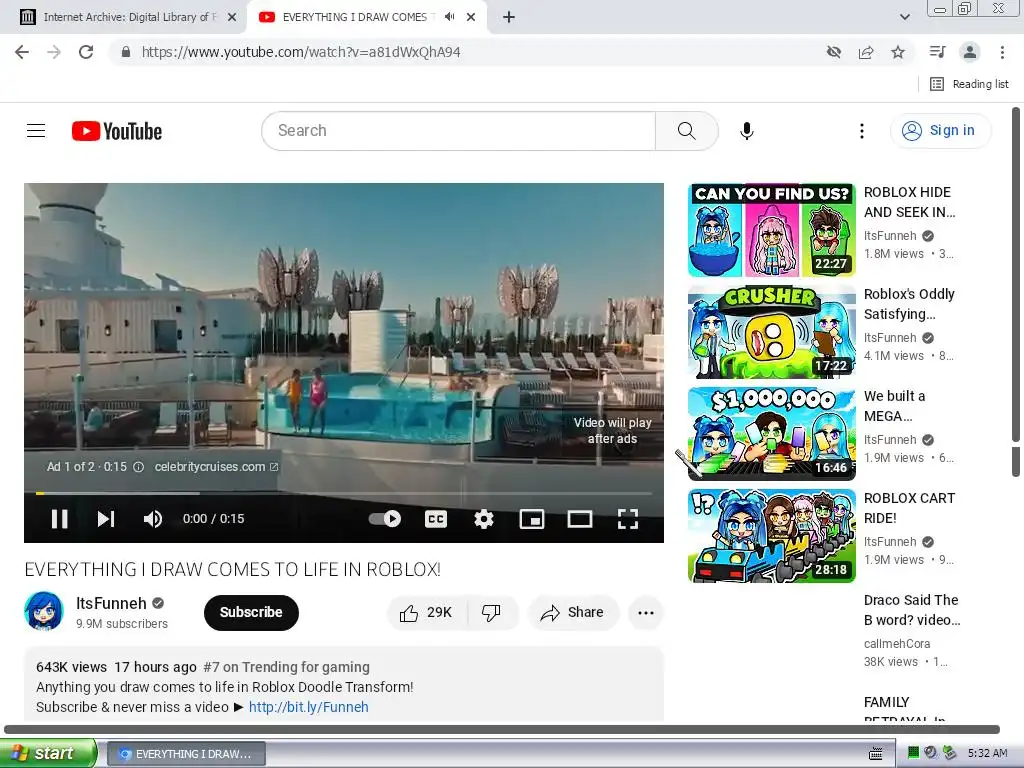Subscribe to ItsFunneh
This screenshot has height=768, width=1024.
point(251,613)
